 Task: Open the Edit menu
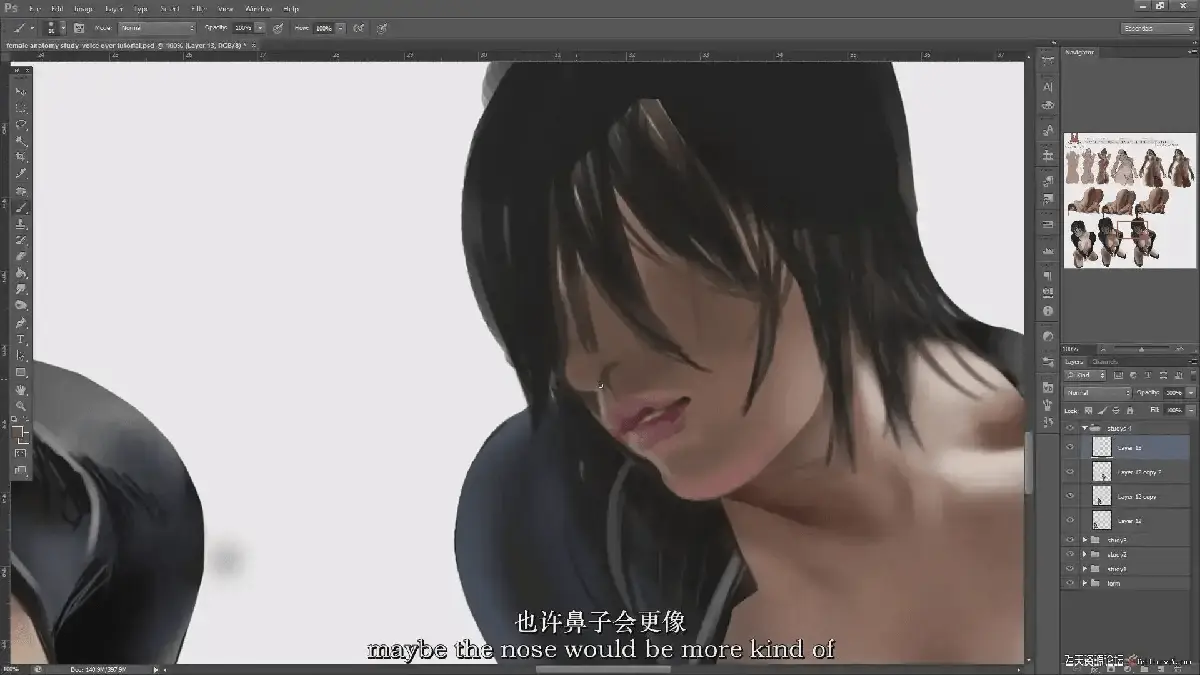57,8
